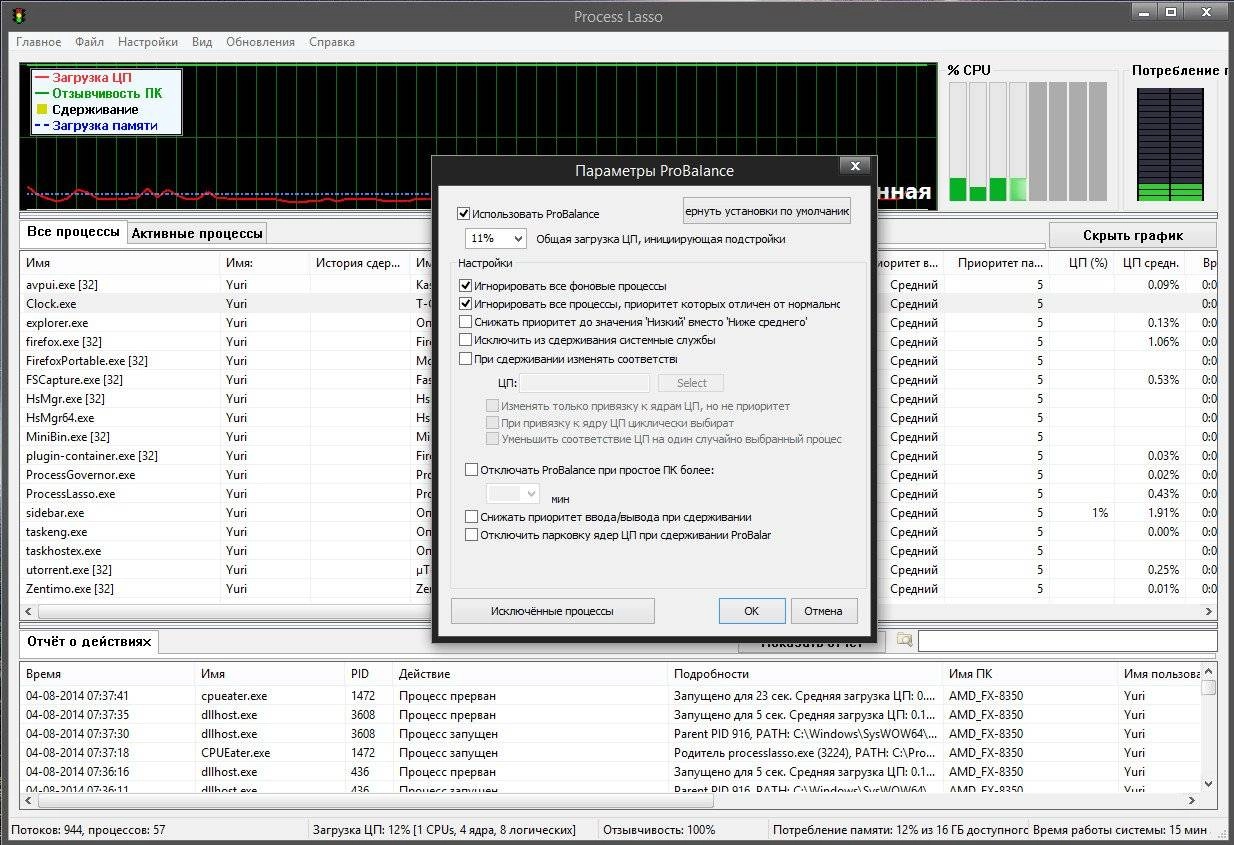This screenshot has width=1234, height=845.
Task: Click the 1.91% average CPU value
Action: coord(1162,513)
